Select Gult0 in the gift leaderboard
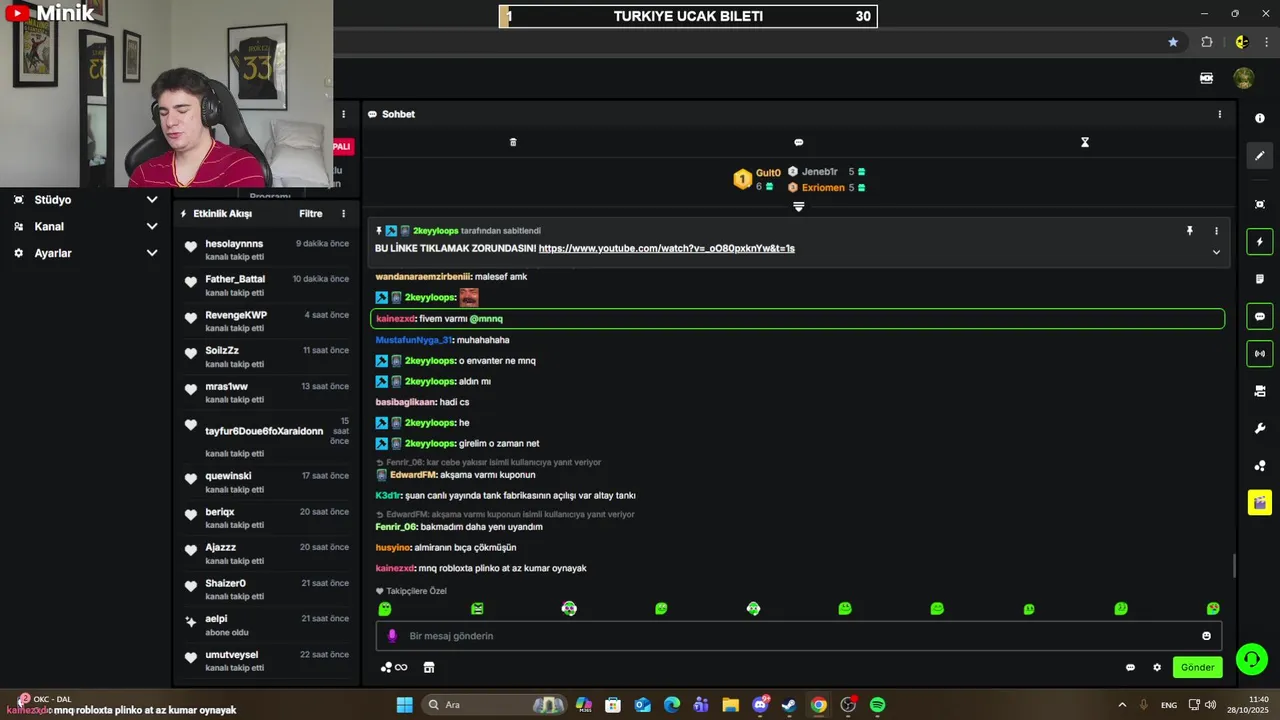This screenshot has height=720, width=1280. point(768,173)
